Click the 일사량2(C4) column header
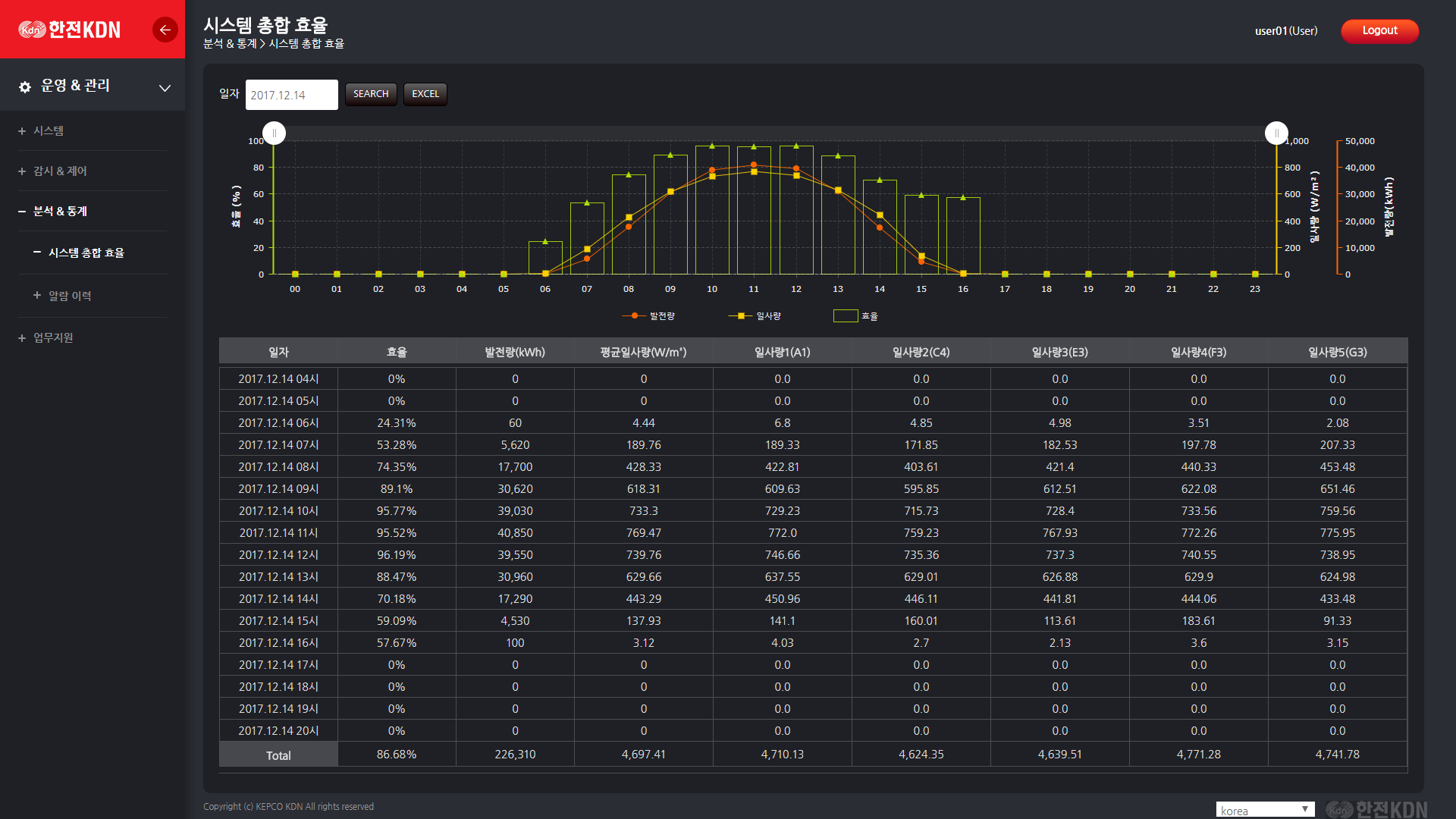This screenshot has width=1456, height=819. 921,352
